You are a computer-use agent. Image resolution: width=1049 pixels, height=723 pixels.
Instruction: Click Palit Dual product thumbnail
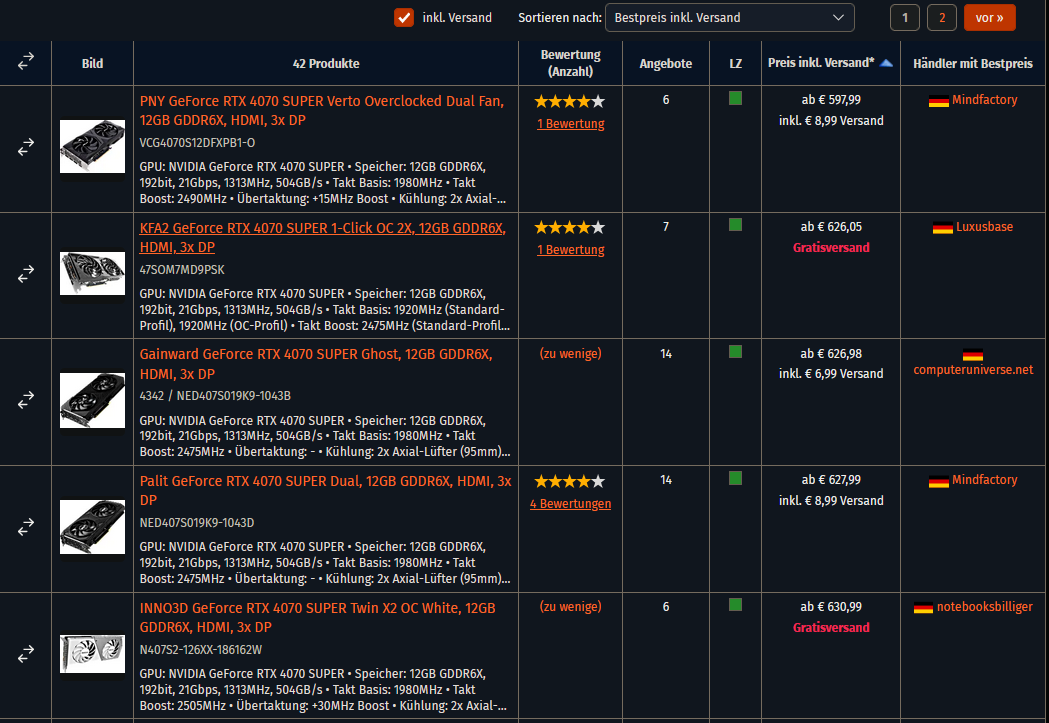point(92,526)
